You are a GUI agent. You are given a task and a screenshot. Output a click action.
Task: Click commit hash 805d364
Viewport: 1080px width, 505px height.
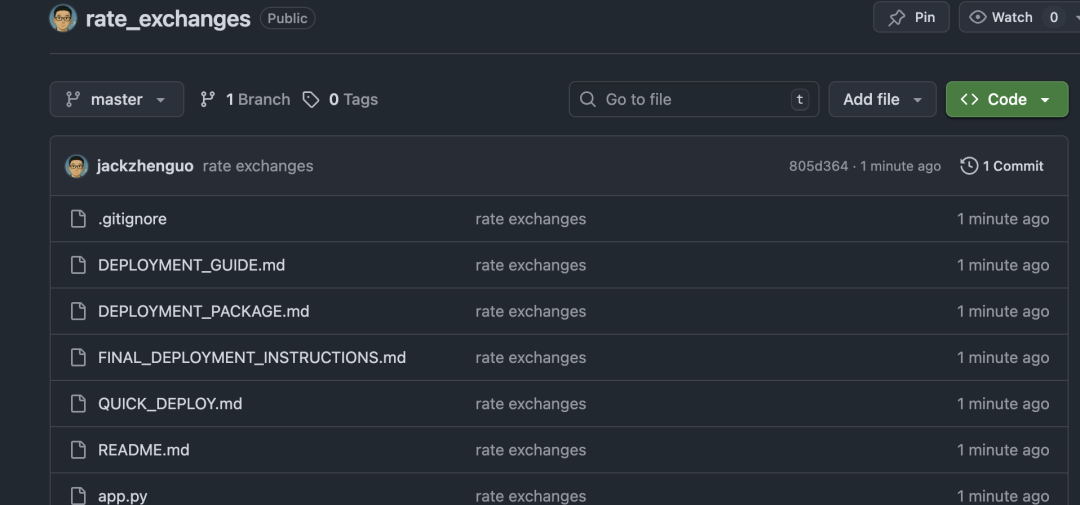pos(818,166)
